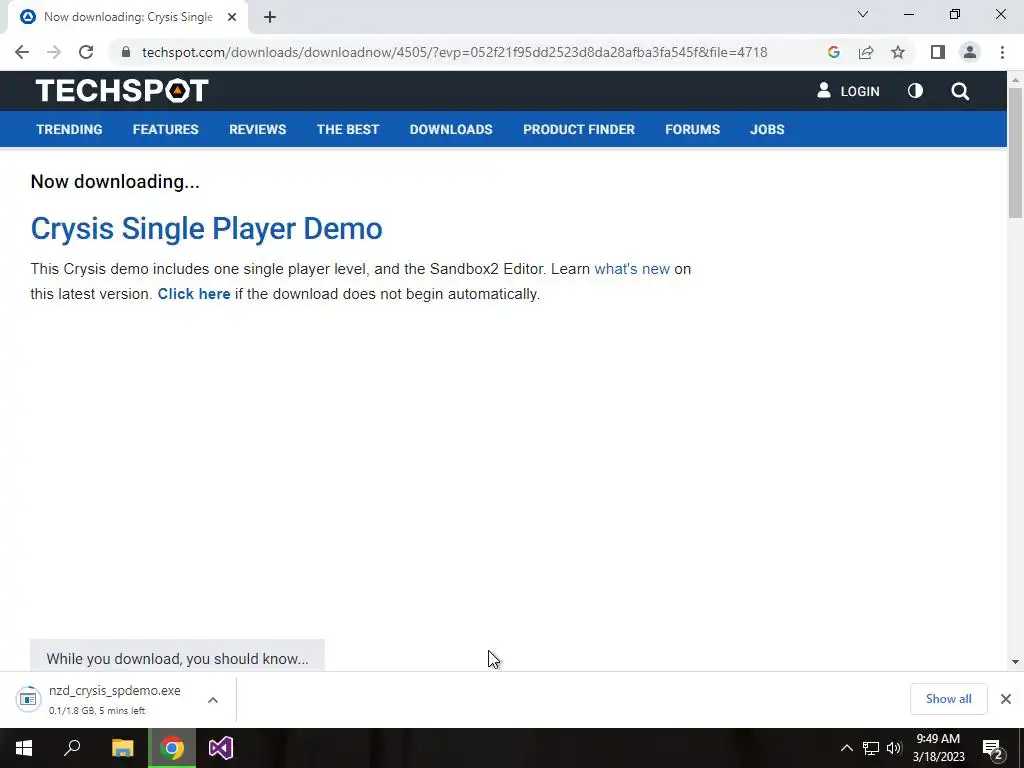Screen dimensions: 1024x768
Task: Open the PRODUCT FINDER menu item
Action: [x=579, y=129]
